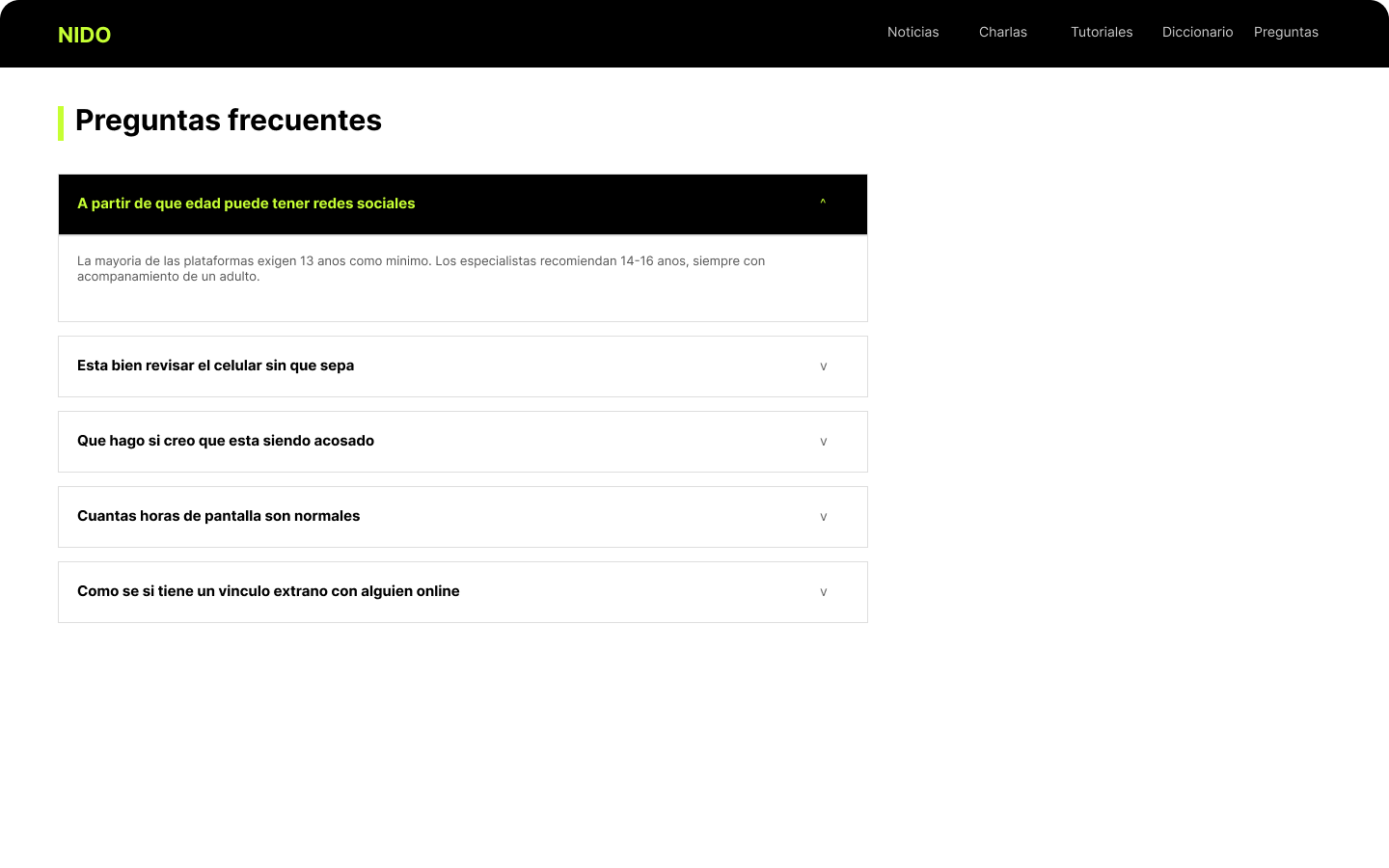
Task: Open the Diccionario nav link
Action: [1197, 32]
